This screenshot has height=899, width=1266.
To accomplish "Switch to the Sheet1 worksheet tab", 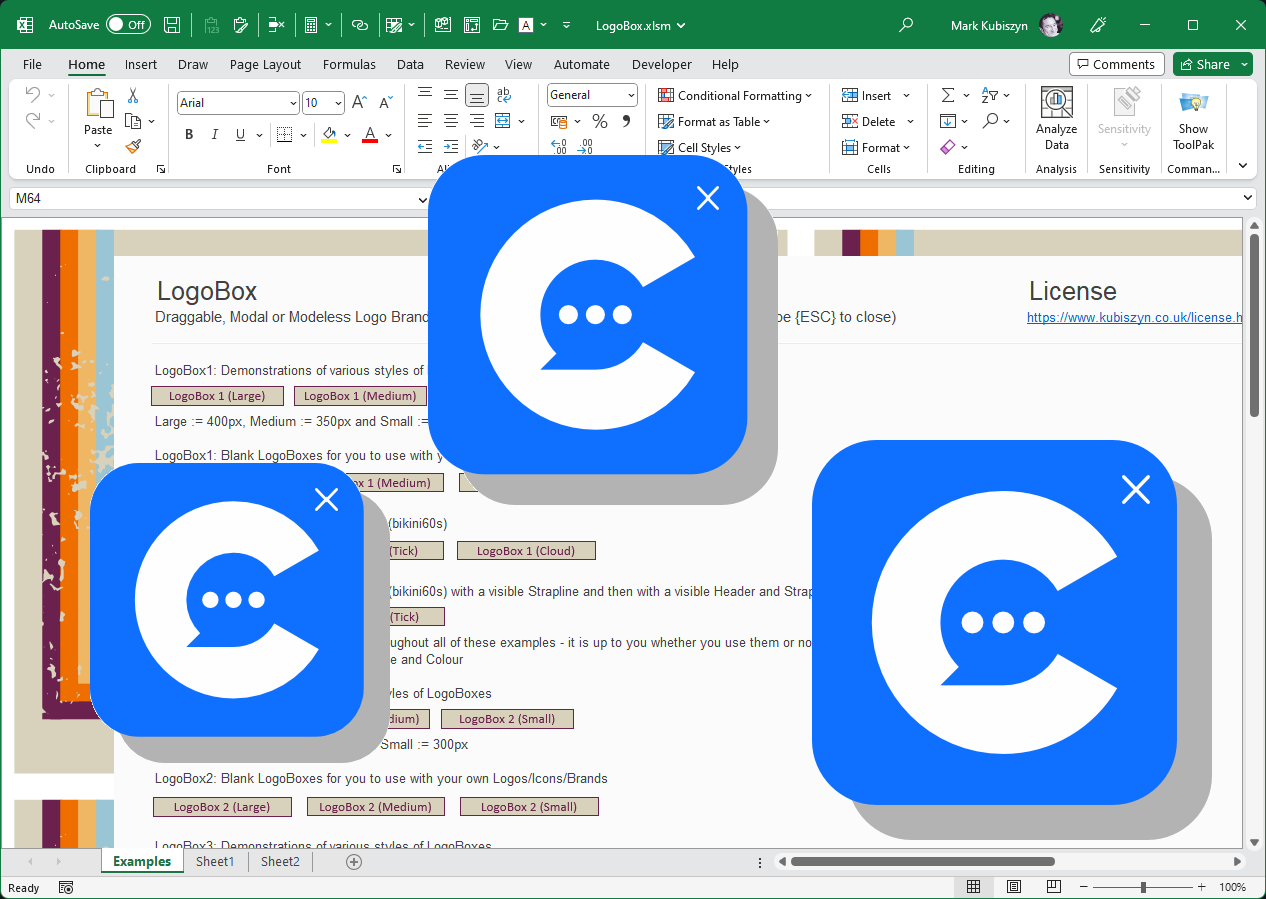I will point(215,861).
